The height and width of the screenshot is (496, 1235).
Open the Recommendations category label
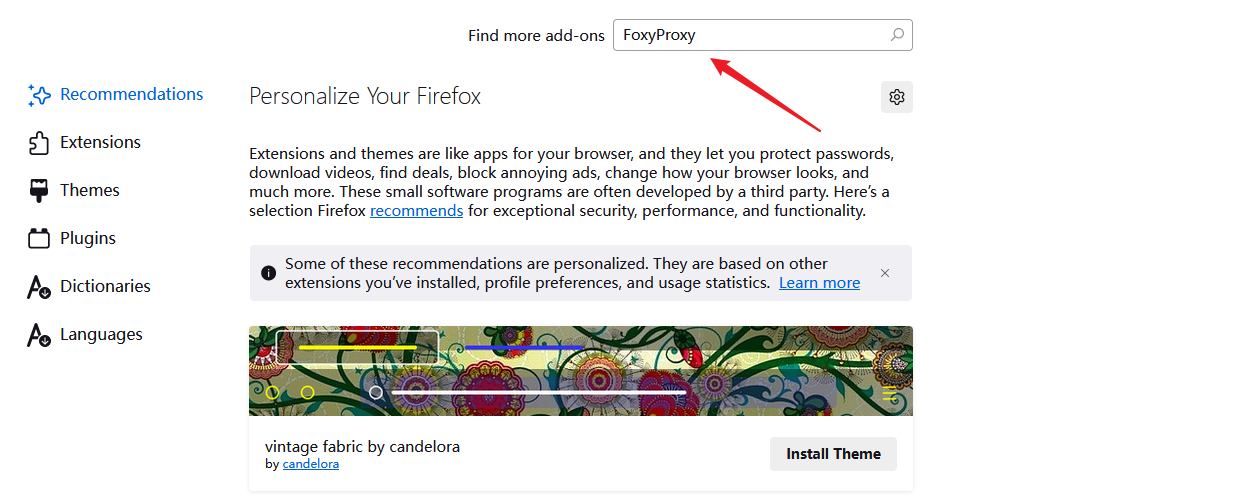click(131, 94)
